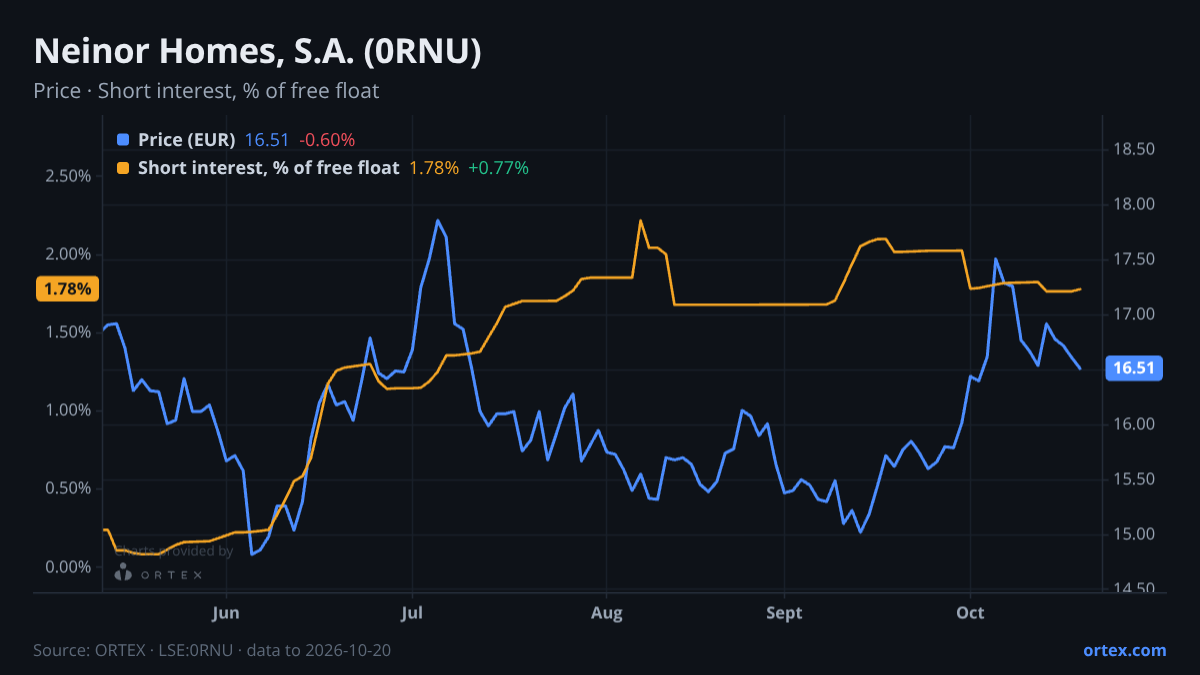The height and width of the screenshot is (675, 1200).
Task: Click the Aug x-axis label
Action: point(606,613)
